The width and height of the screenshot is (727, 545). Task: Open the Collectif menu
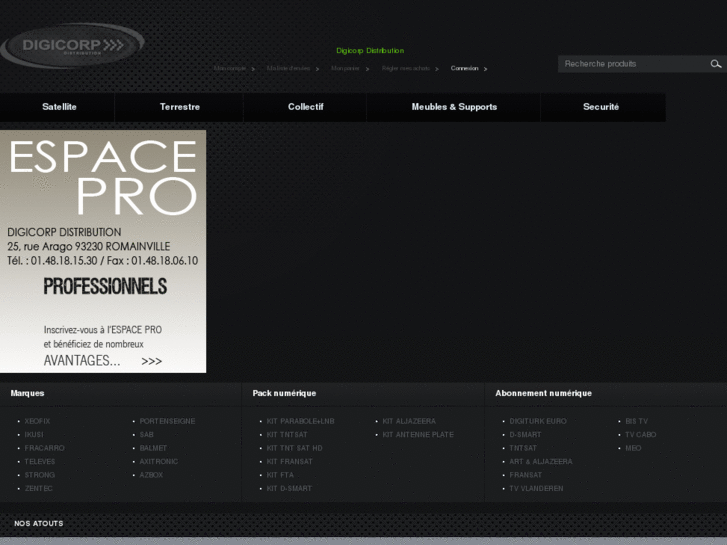tap(306, 107)
